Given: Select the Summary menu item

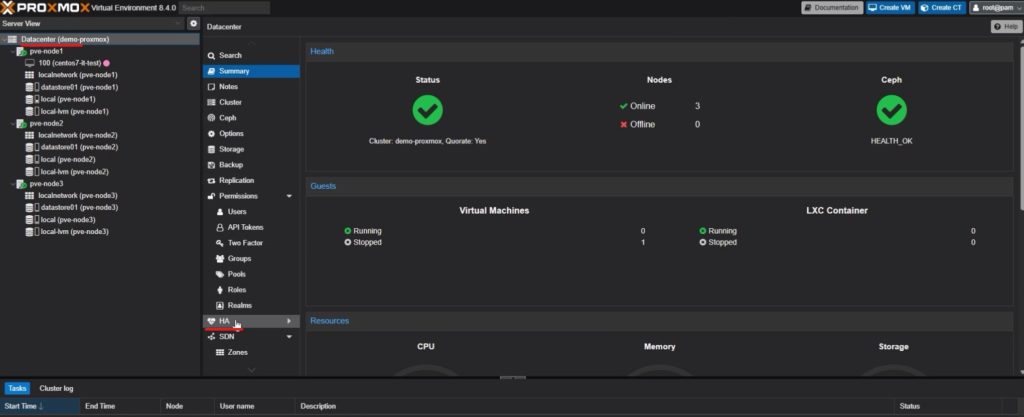Looking at the screenshot, I should click(x=251, y=71).
